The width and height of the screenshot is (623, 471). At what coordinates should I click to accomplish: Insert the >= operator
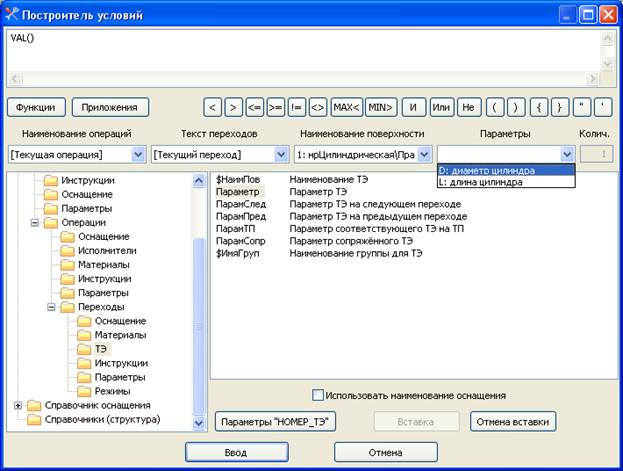(x=276, y=107)
